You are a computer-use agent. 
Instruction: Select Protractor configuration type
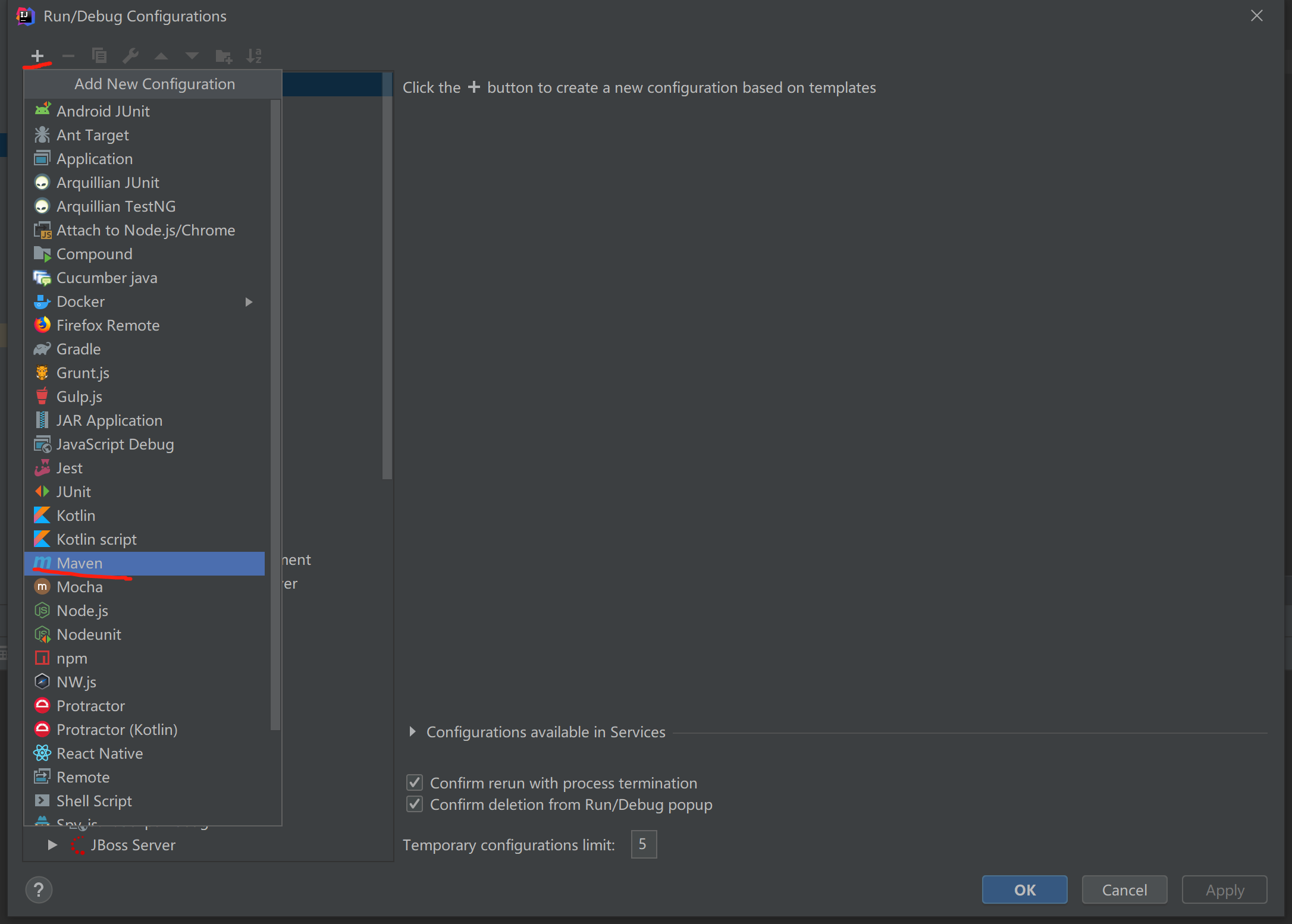145,706
